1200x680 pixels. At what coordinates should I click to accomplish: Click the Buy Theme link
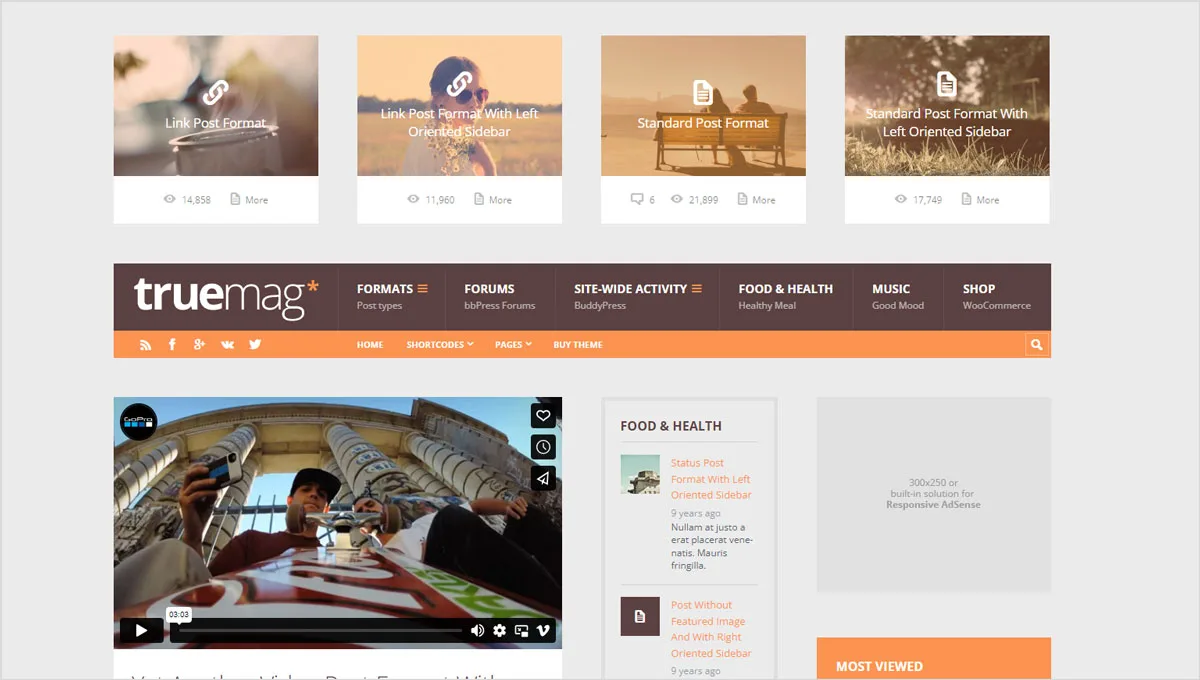[578, 344]
